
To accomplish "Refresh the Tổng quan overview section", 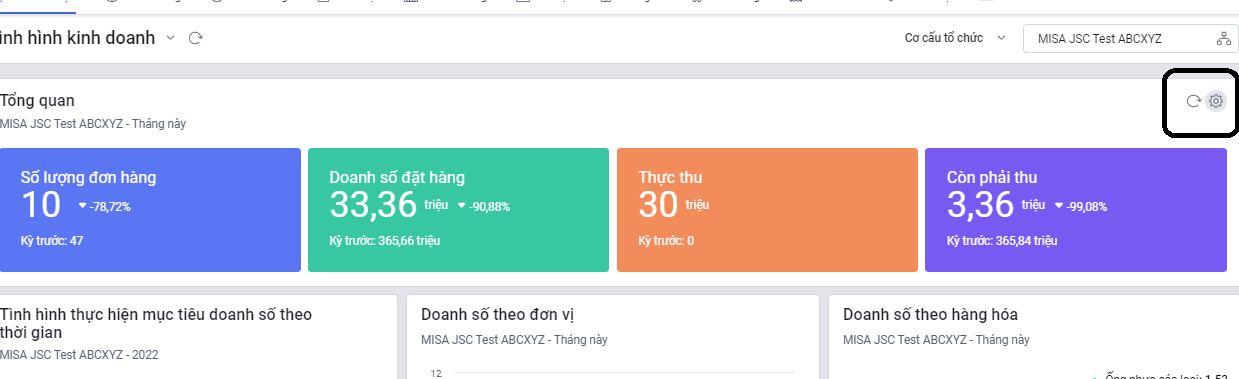I will click(x=1193, y=101).
